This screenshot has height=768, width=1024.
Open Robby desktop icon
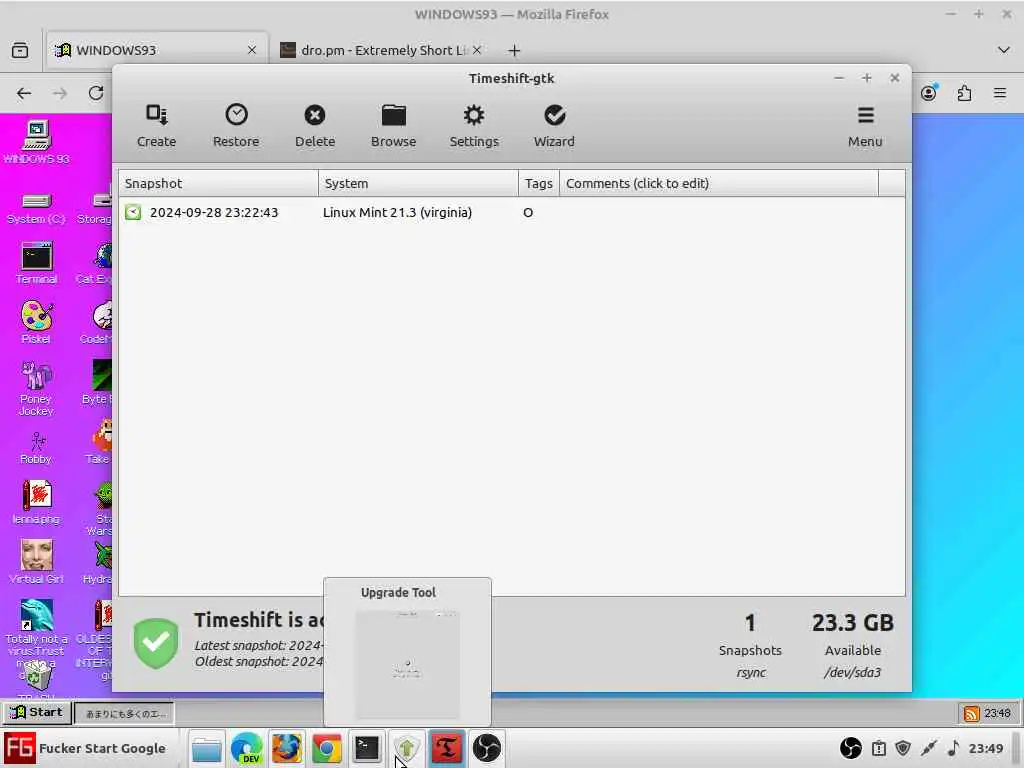pos(36,448)
